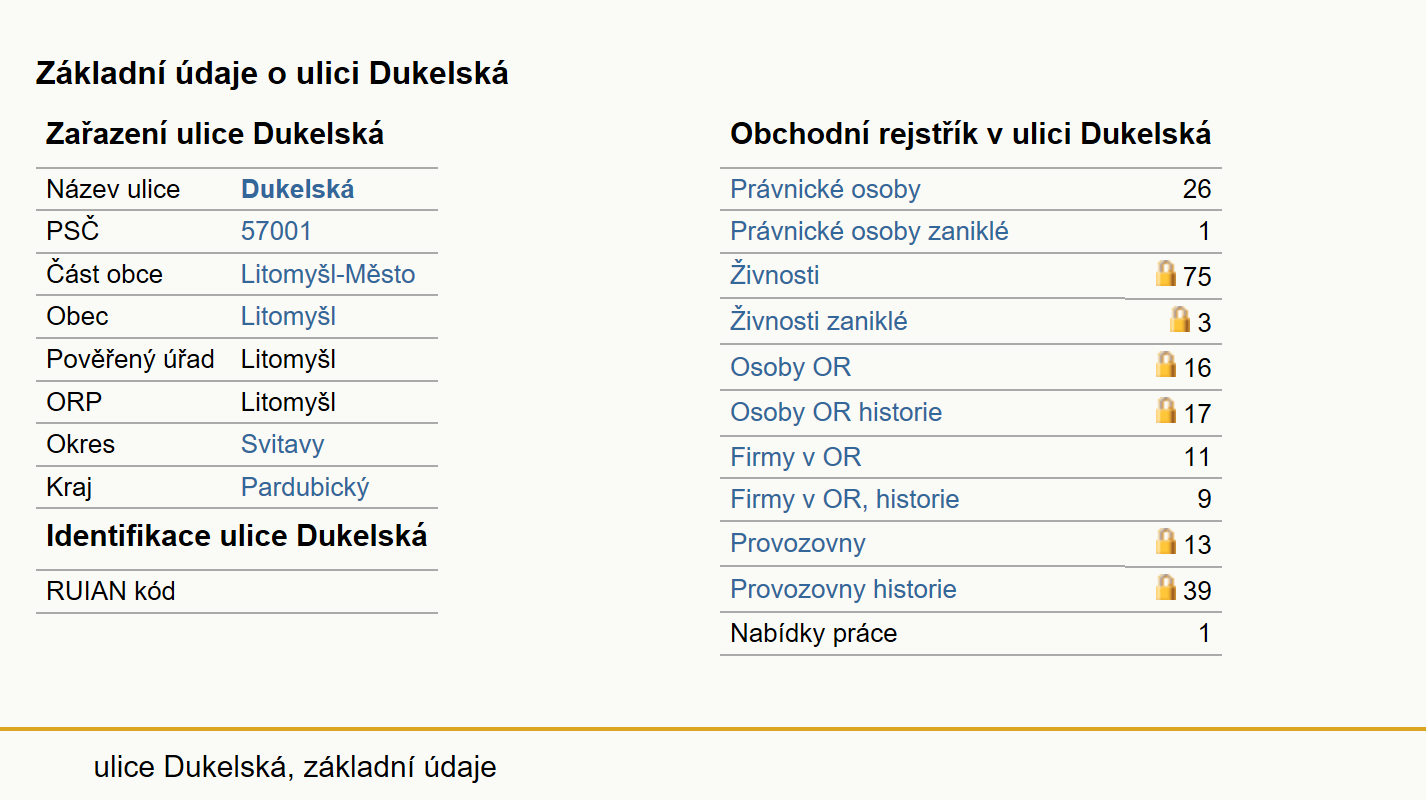Open the Litomyšl municipality link in Obec row
The image size is (1426, 800).
288,317
